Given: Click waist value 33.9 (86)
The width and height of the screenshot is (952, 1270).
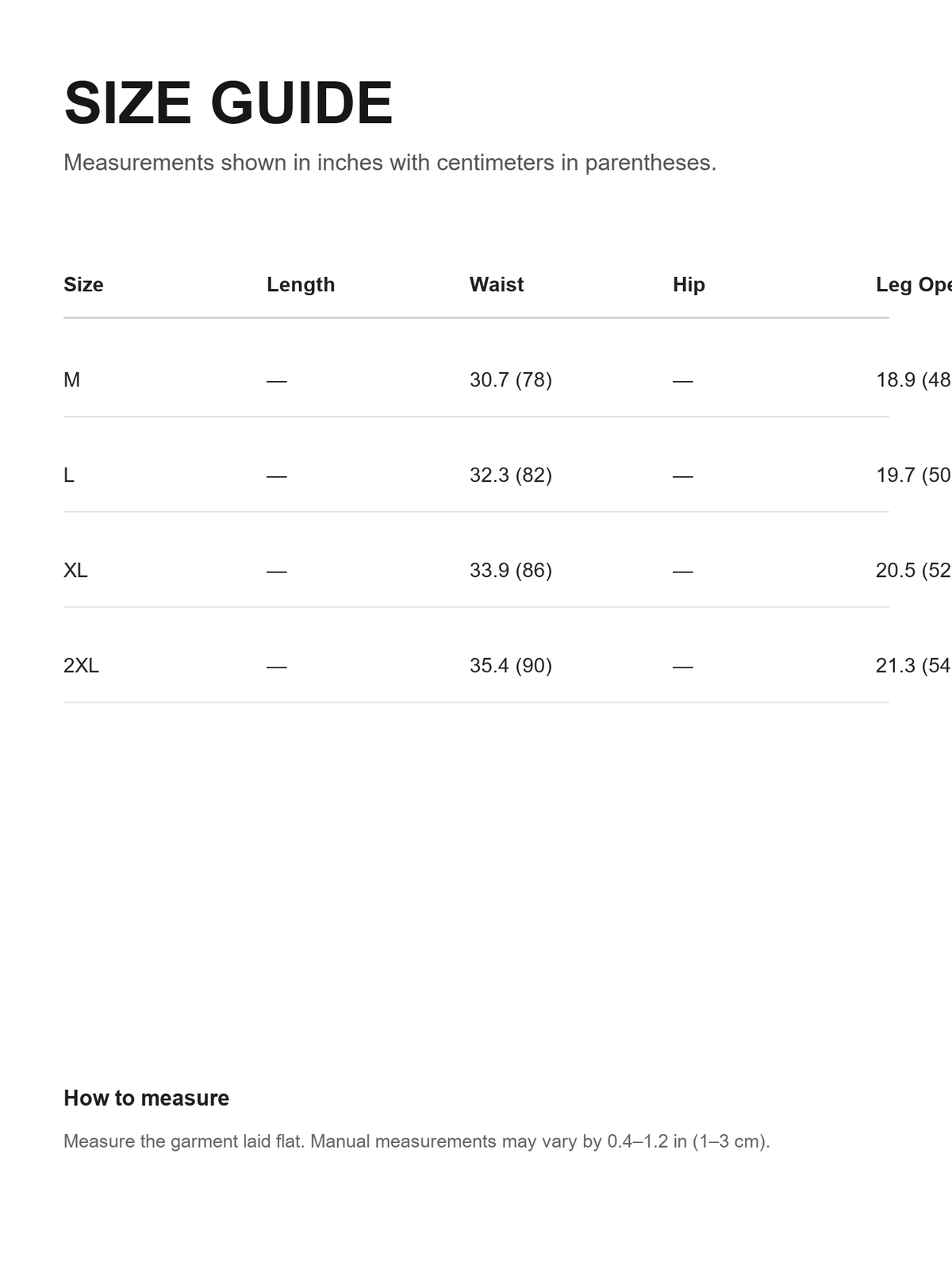Looking at the screenshot, I should [x=511, y=570].
